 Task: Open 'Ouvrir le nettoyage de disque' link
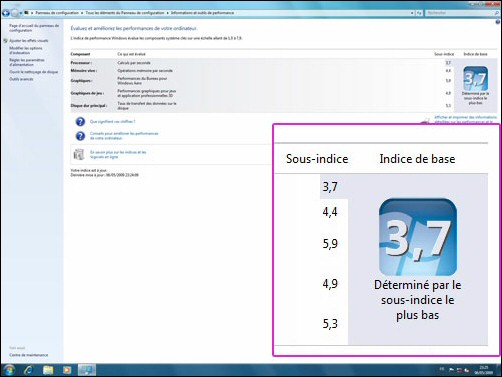click(x=34, y=72)
